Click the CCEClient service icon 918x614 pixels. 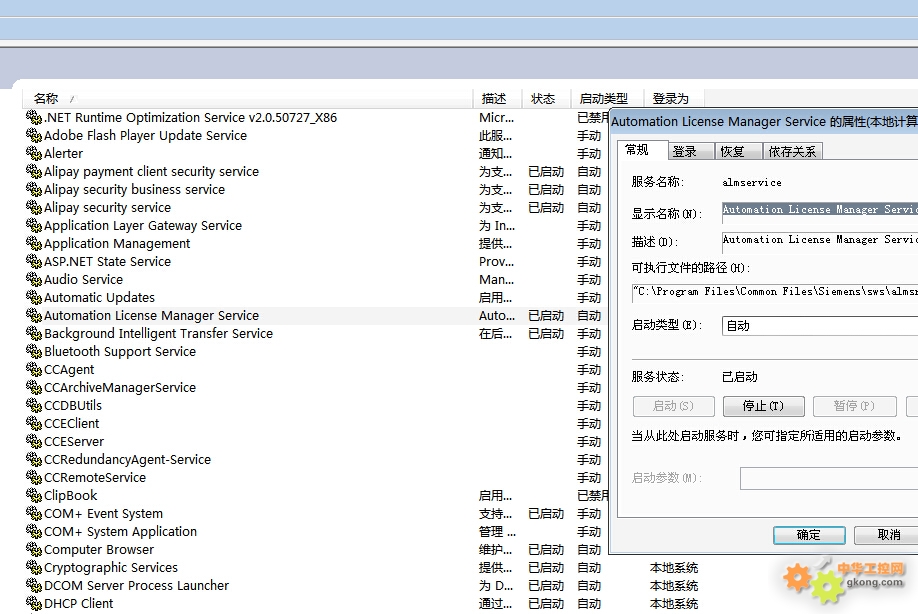click(x=34, y=423)
